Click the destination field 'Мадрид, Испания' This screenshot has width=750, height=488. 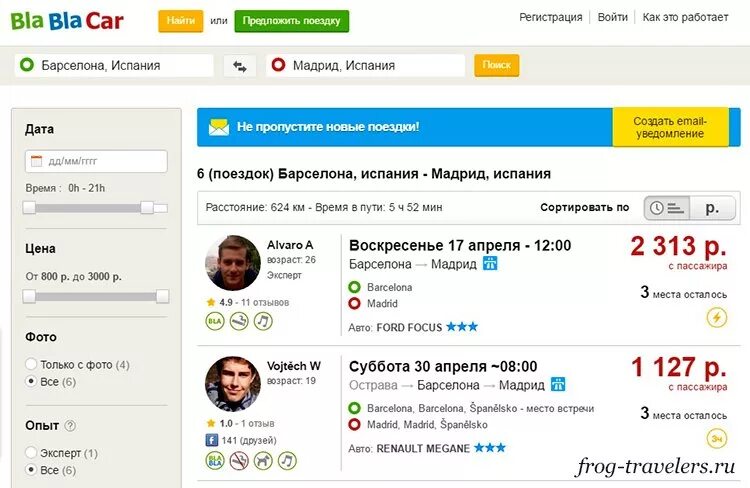click(x=365, y=66)
